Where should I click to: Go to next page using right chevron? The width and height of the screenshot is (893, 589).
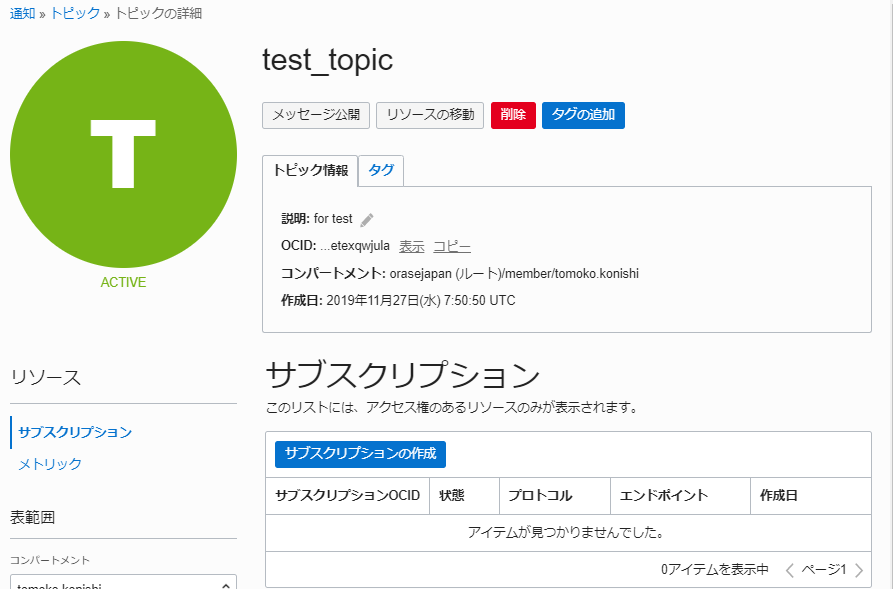point(858,570)
